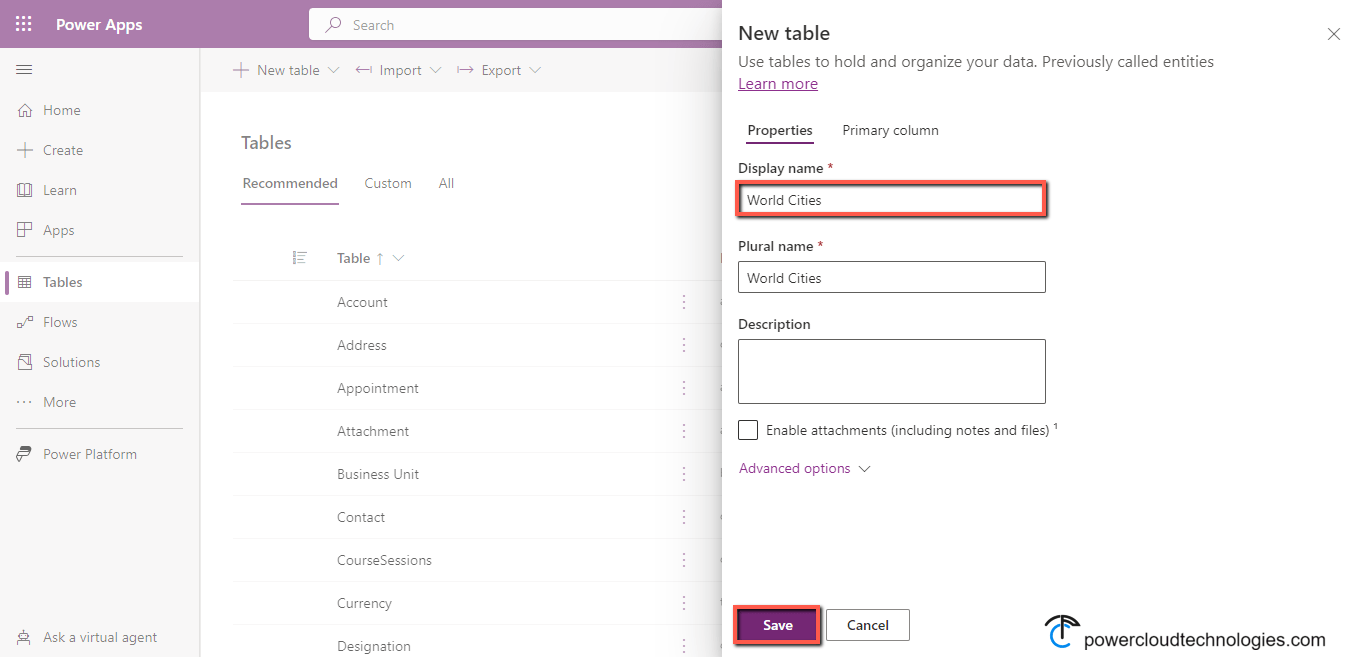The height and width of the screenshot is (657, 1366).
Task: Open Solutions in the sidebar
Action: pos(72,362)
